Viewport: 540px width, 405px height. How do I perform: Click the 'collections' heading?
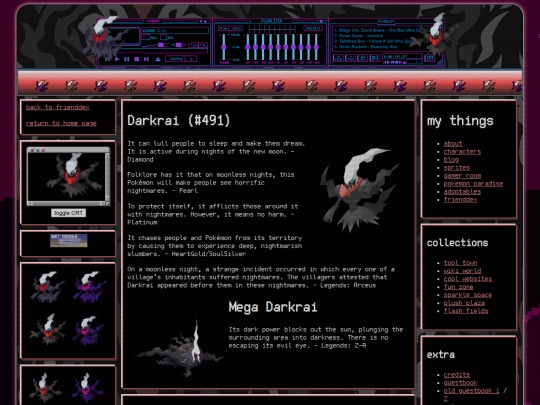click(457, 243)
